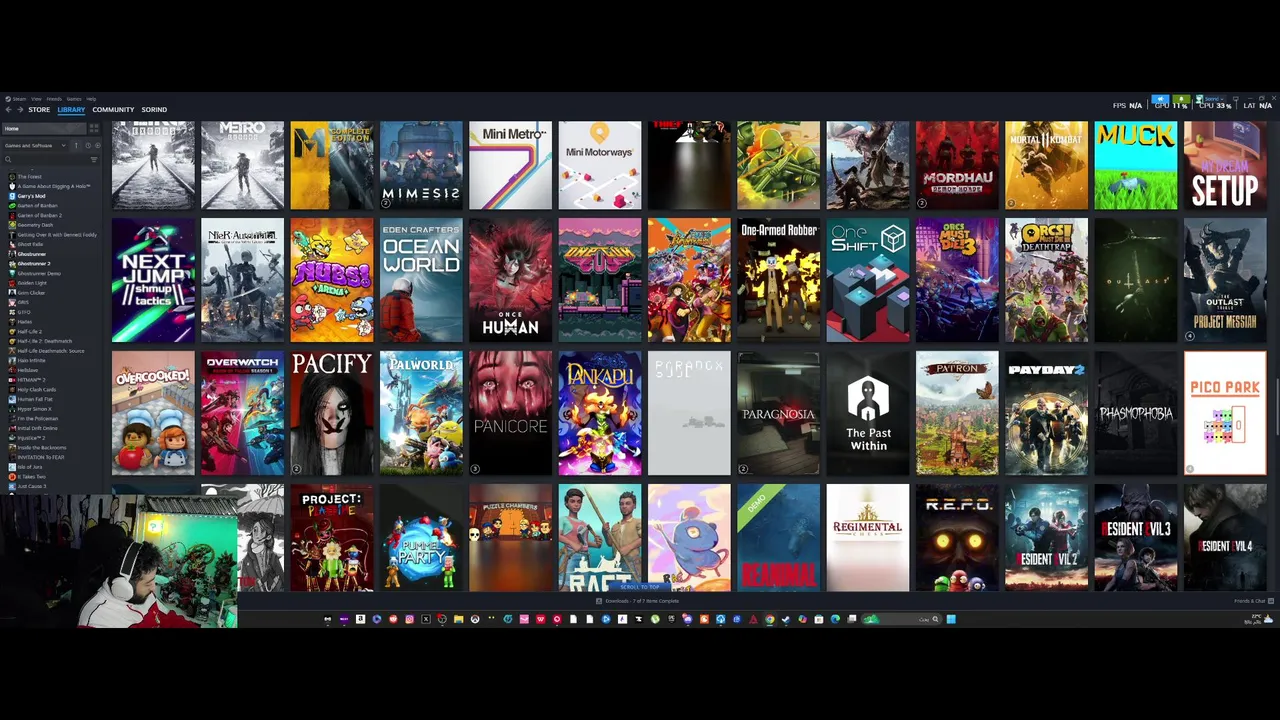Open Regimental Chess cover
Image resolution: width=1280 pixels, height=720 pixels.
click(x=868, y=538)
